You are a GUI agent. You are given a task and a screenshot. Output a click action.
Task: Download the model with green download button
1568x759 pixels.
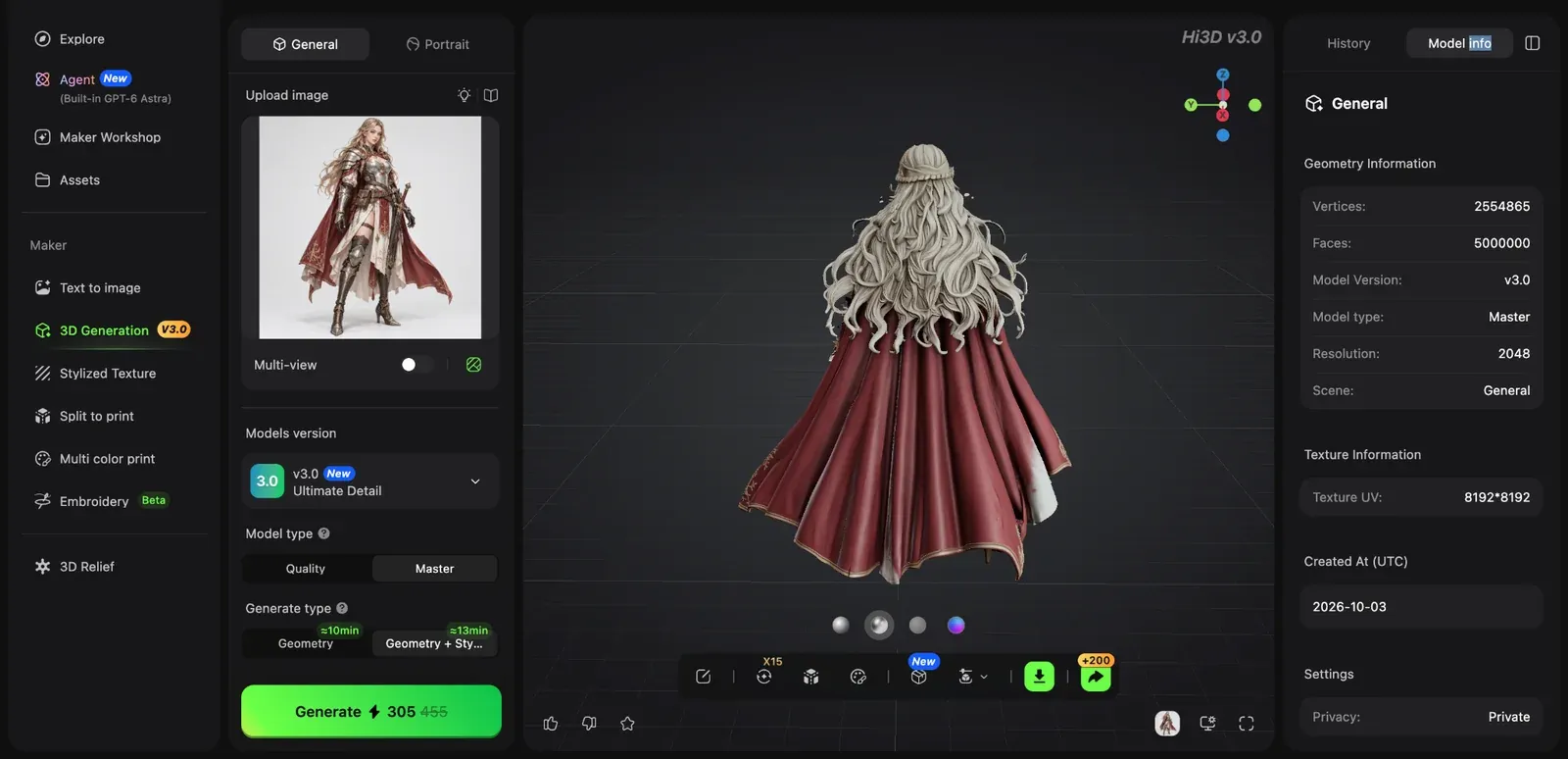click(x=1039, y=677)
